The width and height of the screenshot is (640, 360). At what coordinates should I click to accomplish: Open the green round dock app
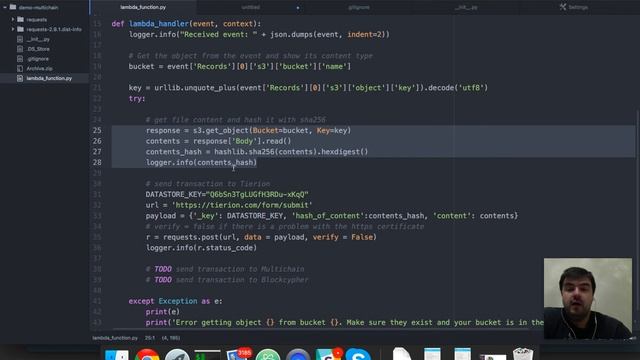point(268,354)
